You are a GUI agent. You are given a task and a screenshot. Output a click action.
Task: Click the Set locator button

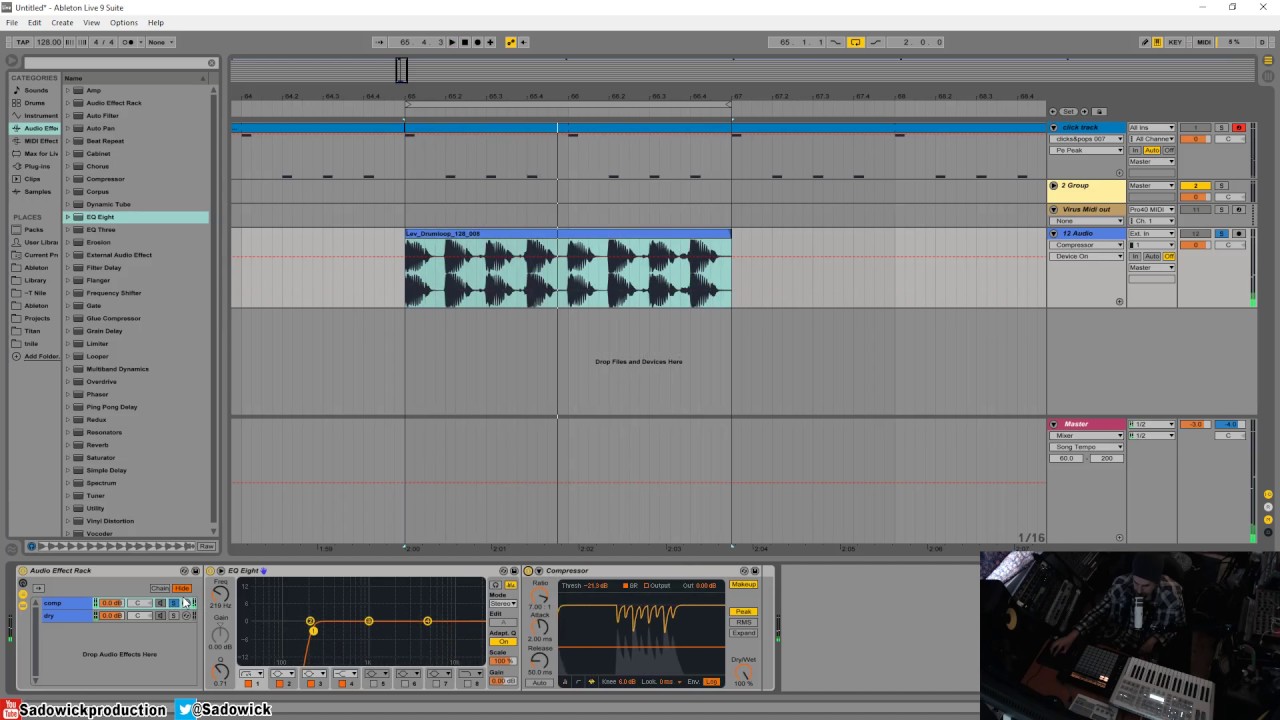pos(1069,111)
